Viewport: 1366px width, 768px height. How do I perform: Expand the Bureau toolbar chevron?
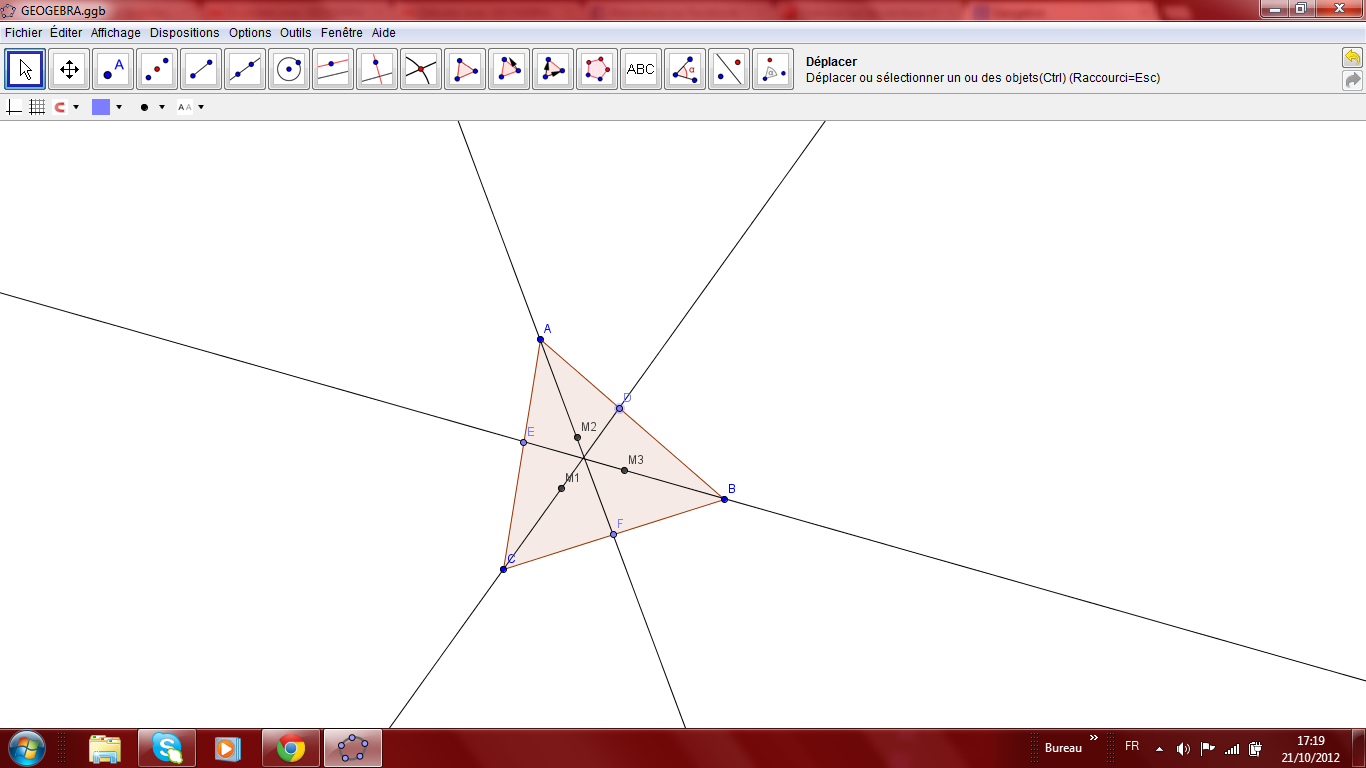[1094, 738]
